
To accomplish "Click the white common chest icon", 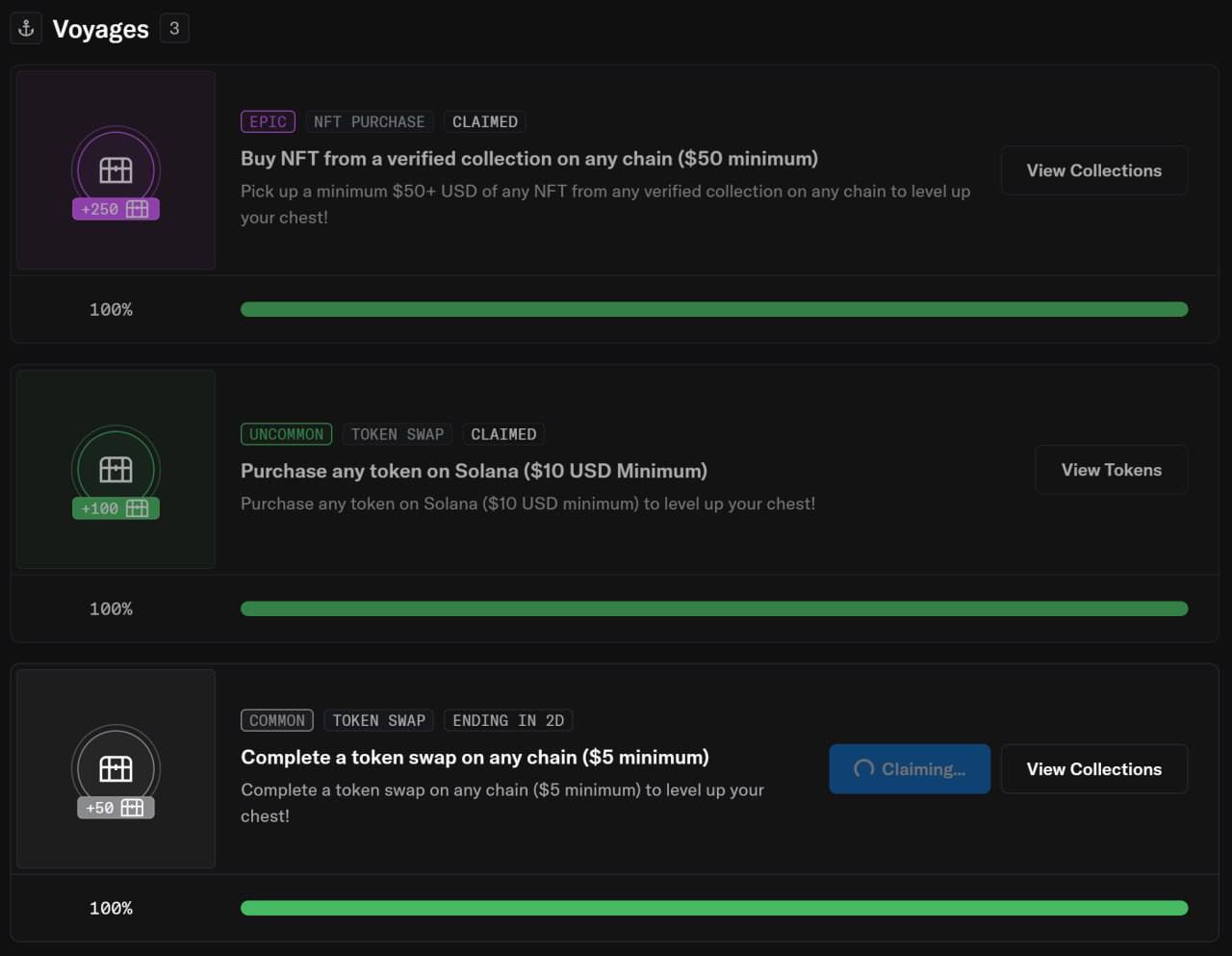I will coord(115,768).
